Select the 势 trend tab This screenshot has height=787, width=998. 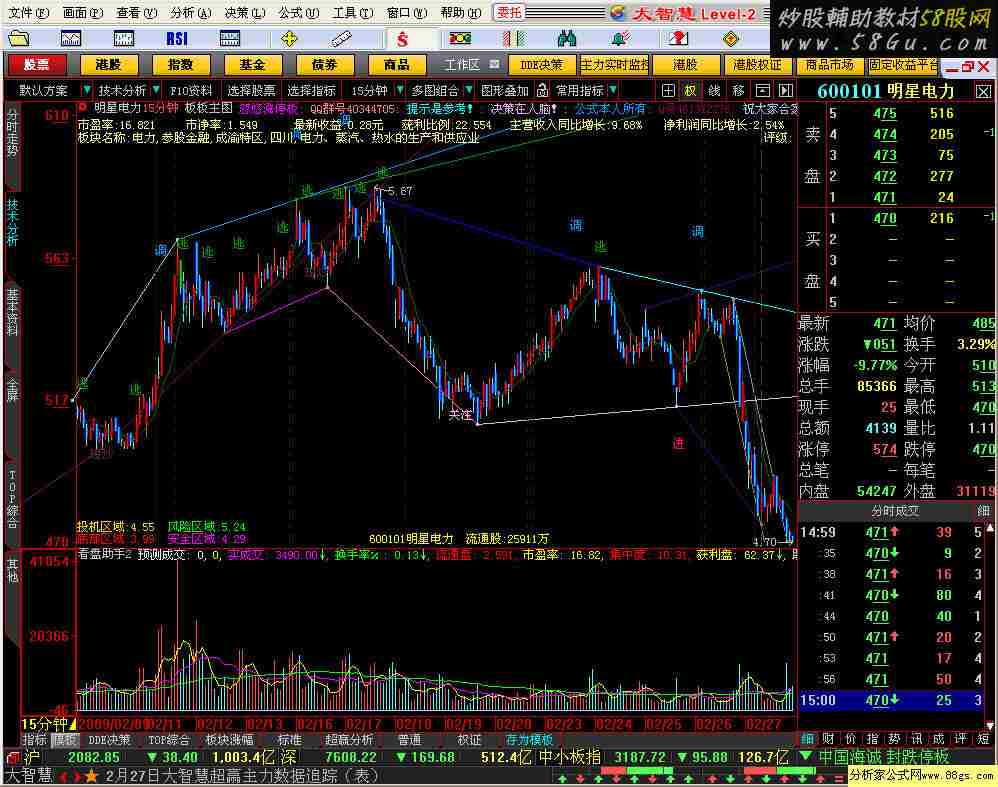coord(894,739)
